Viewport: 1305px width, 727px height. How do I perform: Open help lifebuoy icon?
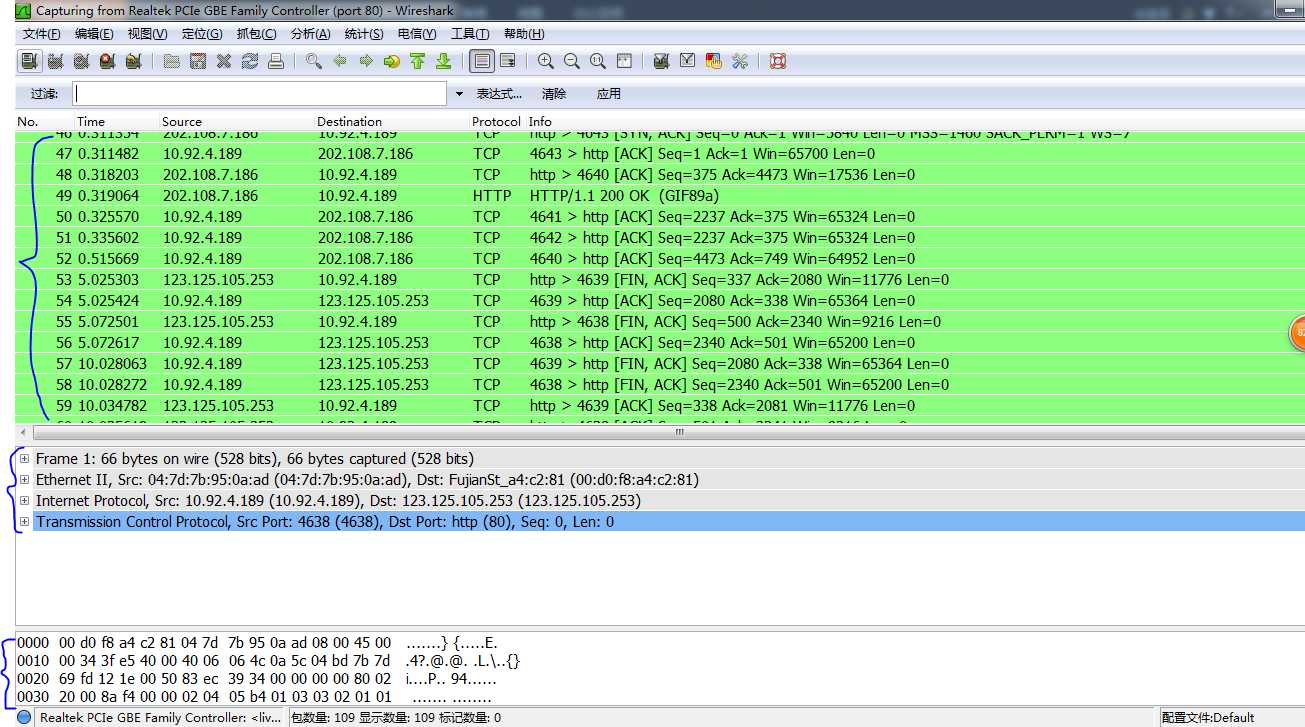point(778,61)
